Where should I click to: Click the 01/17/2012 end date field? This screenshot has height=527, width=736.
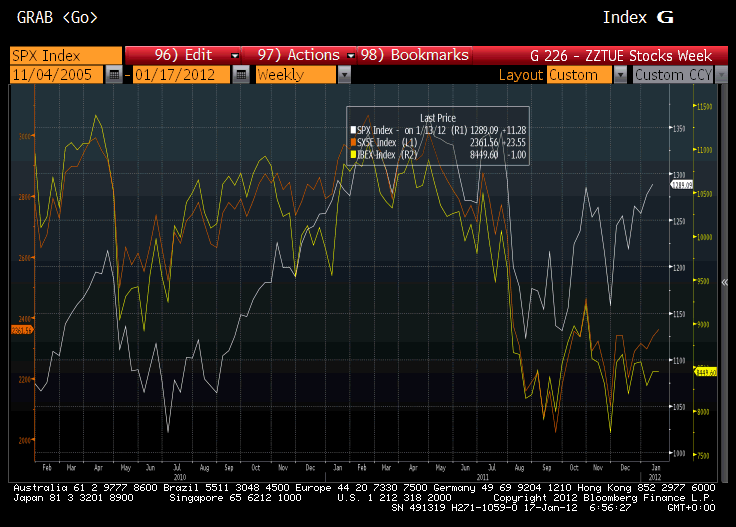(181, 75)
